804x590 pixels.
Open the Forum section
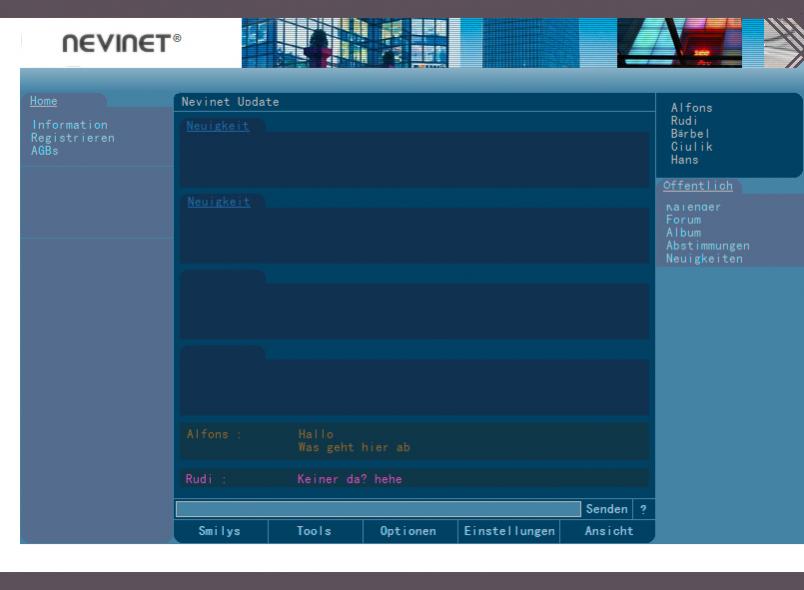pos(684,220)
